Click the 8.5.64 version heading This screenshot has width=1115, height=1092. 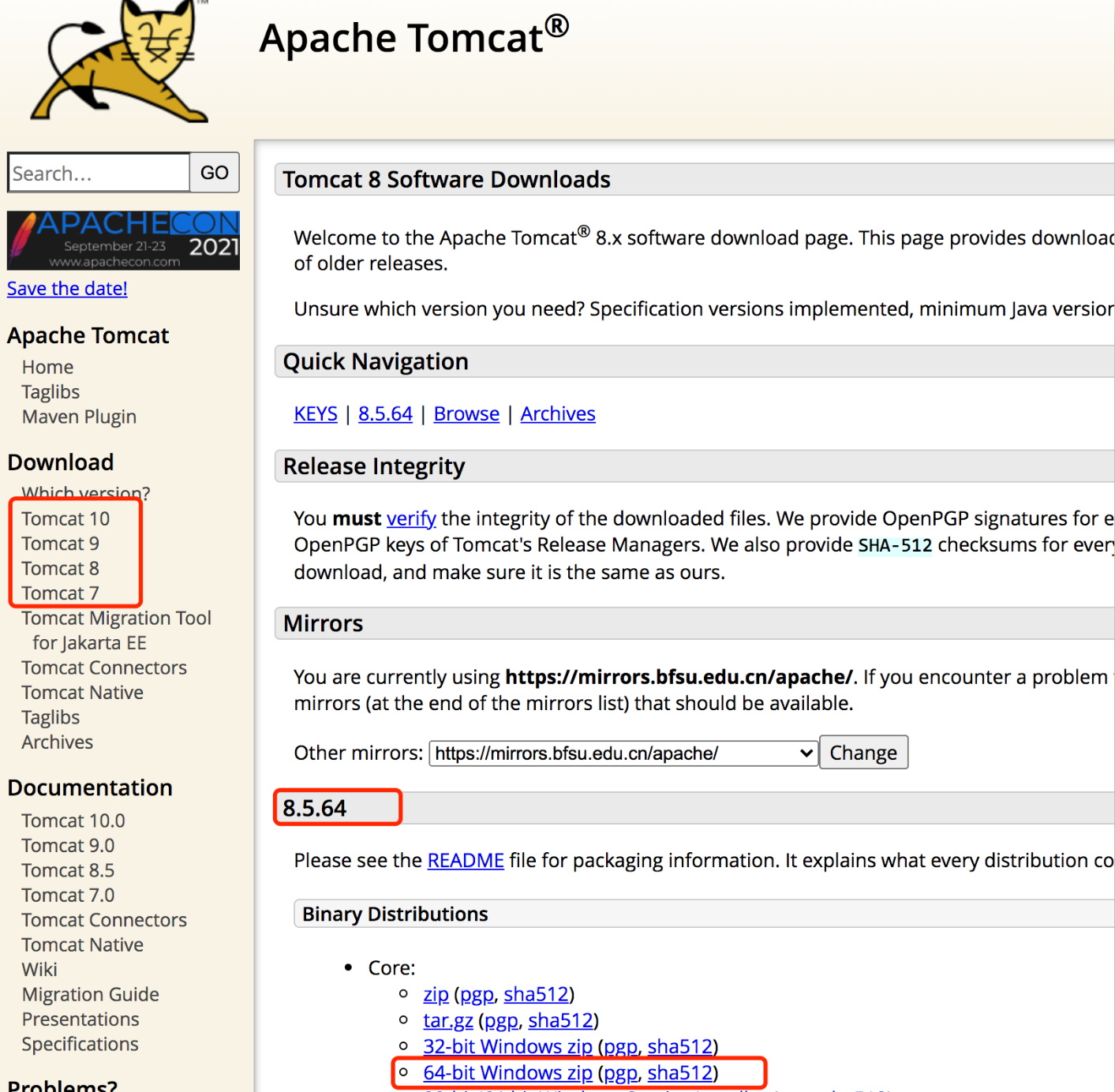315,808
